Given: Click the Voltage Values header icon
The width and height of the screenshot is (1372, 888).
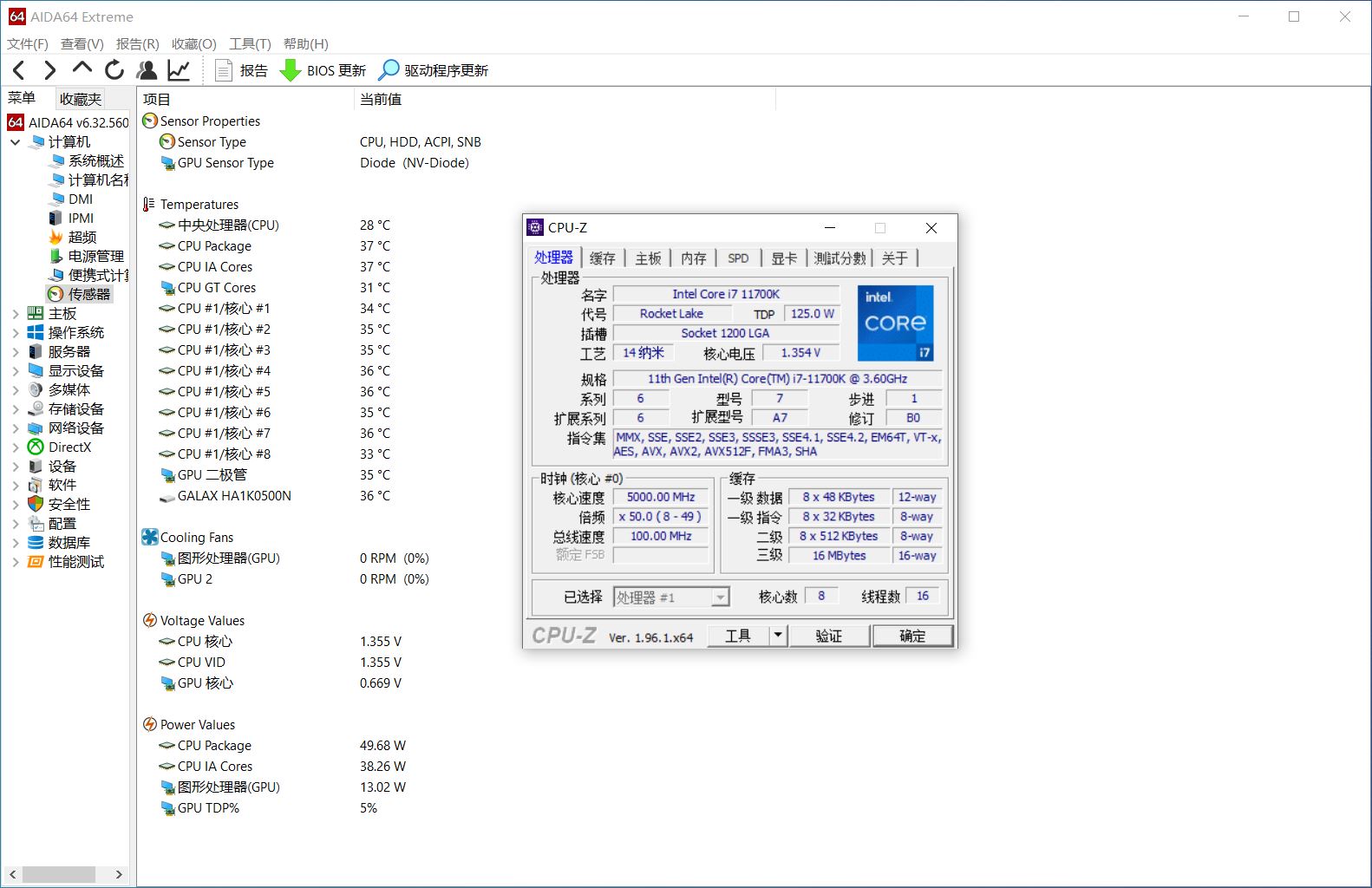Looking at the screenshot, I should [150, 621].
